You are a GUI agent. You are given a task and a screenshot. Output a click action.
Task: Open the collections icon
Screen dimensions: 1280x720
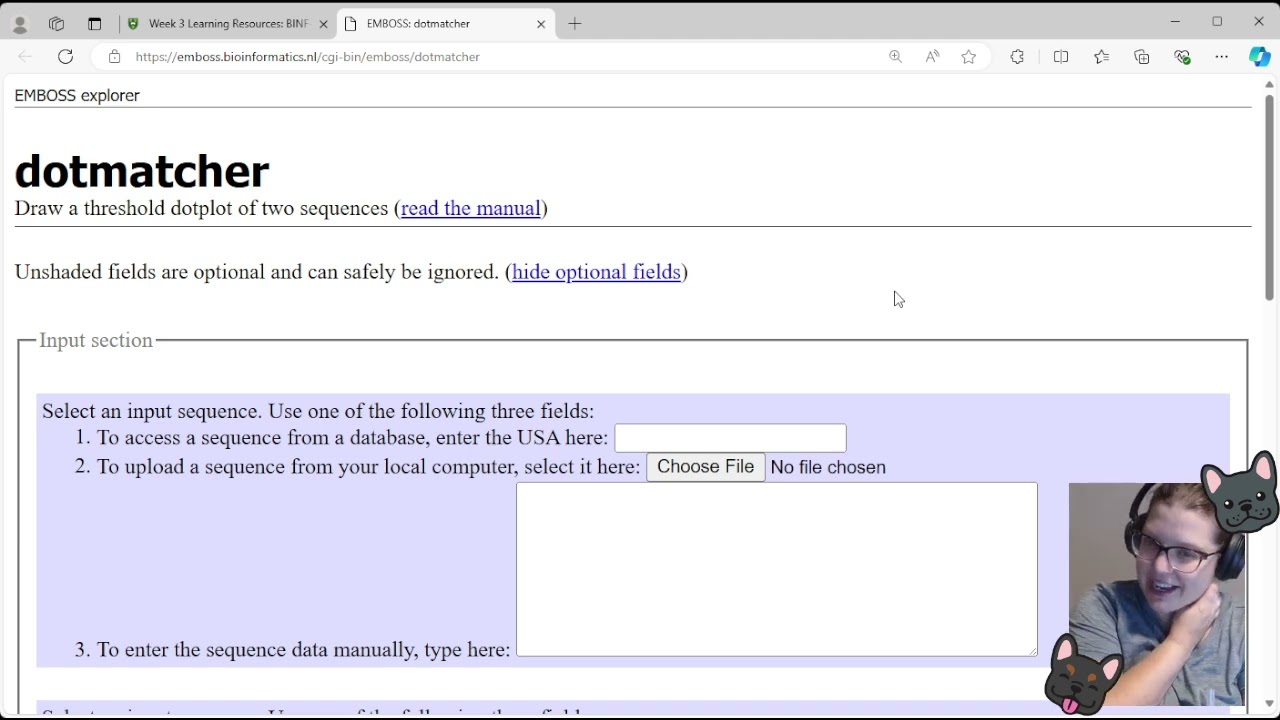click(1142, 57)
